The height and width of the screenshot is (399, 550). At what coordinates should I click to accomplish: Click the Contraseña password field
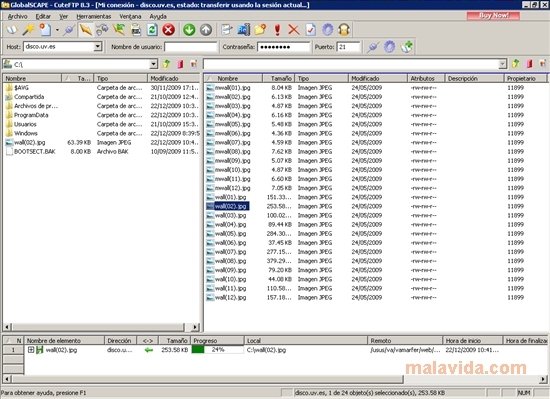point(284,47)
